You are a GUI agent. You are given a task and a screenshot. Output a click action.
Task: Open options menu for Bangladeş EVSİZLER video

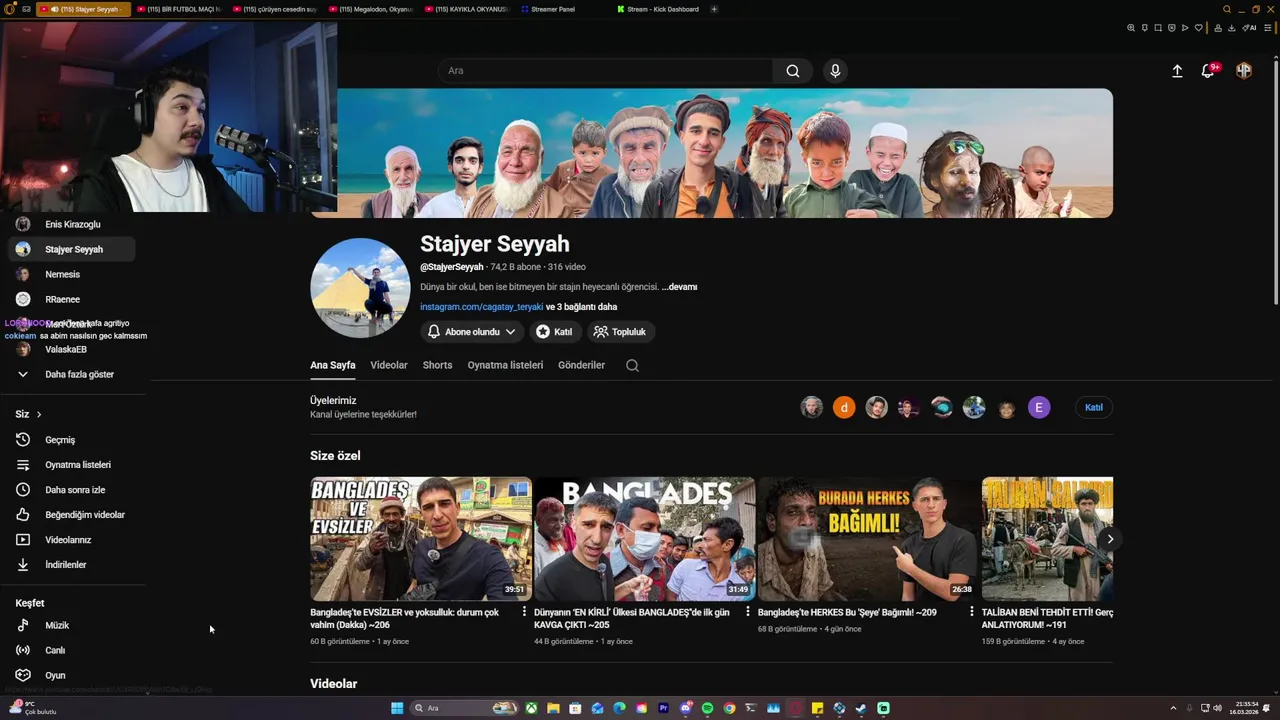click(x=524, y=612)
